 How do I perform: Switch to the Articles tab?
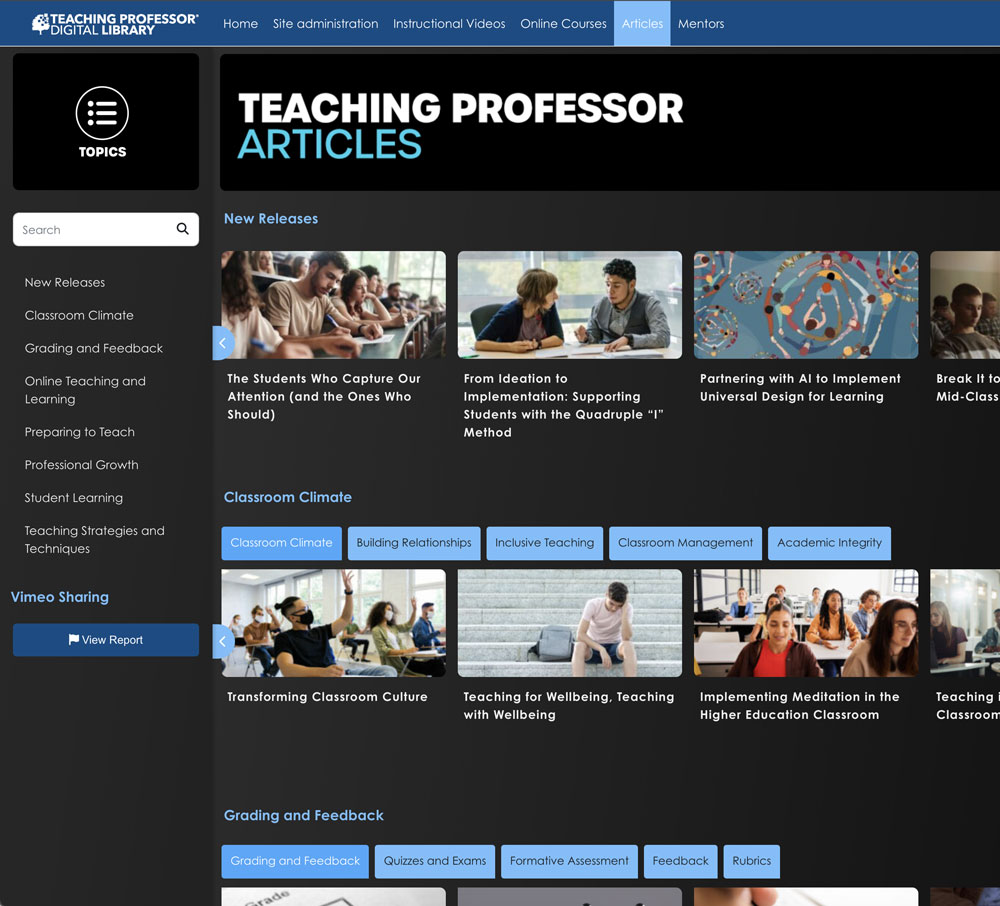(641, 23)
